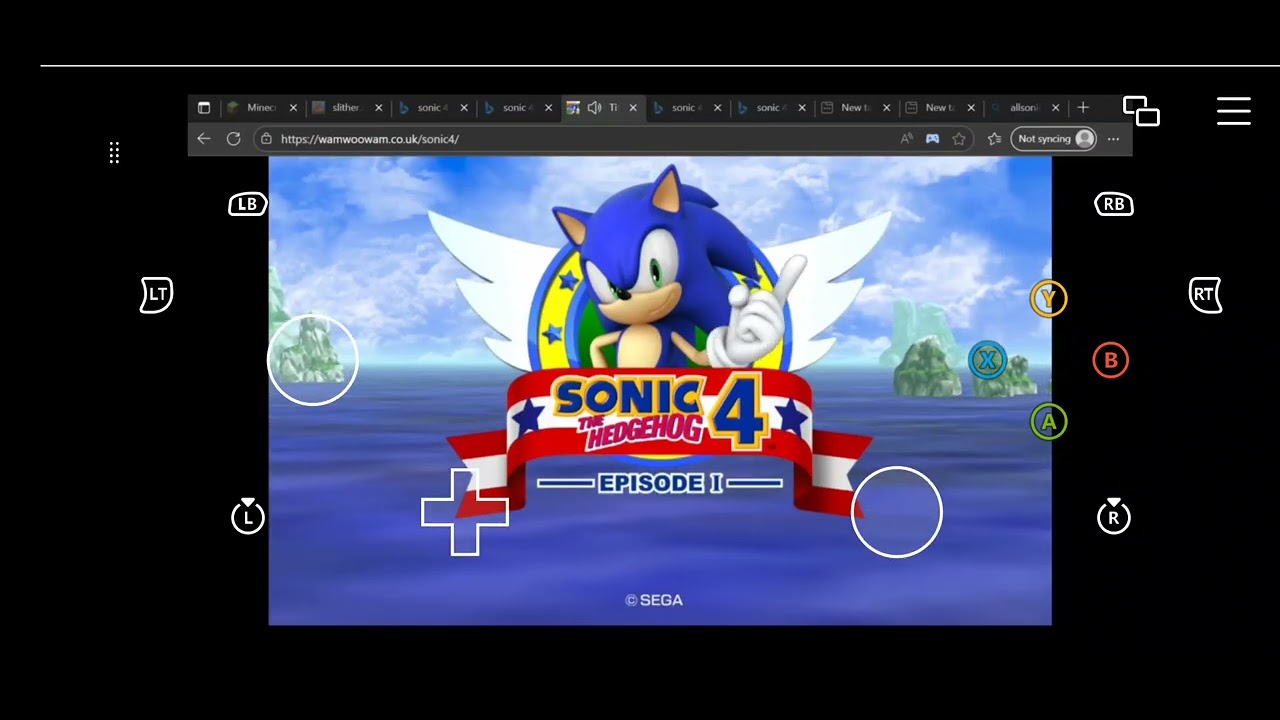The width and height of the screenshot is (1280, 720).
Task: Click the game controller icon in the address bar
Action: [932, 139]
